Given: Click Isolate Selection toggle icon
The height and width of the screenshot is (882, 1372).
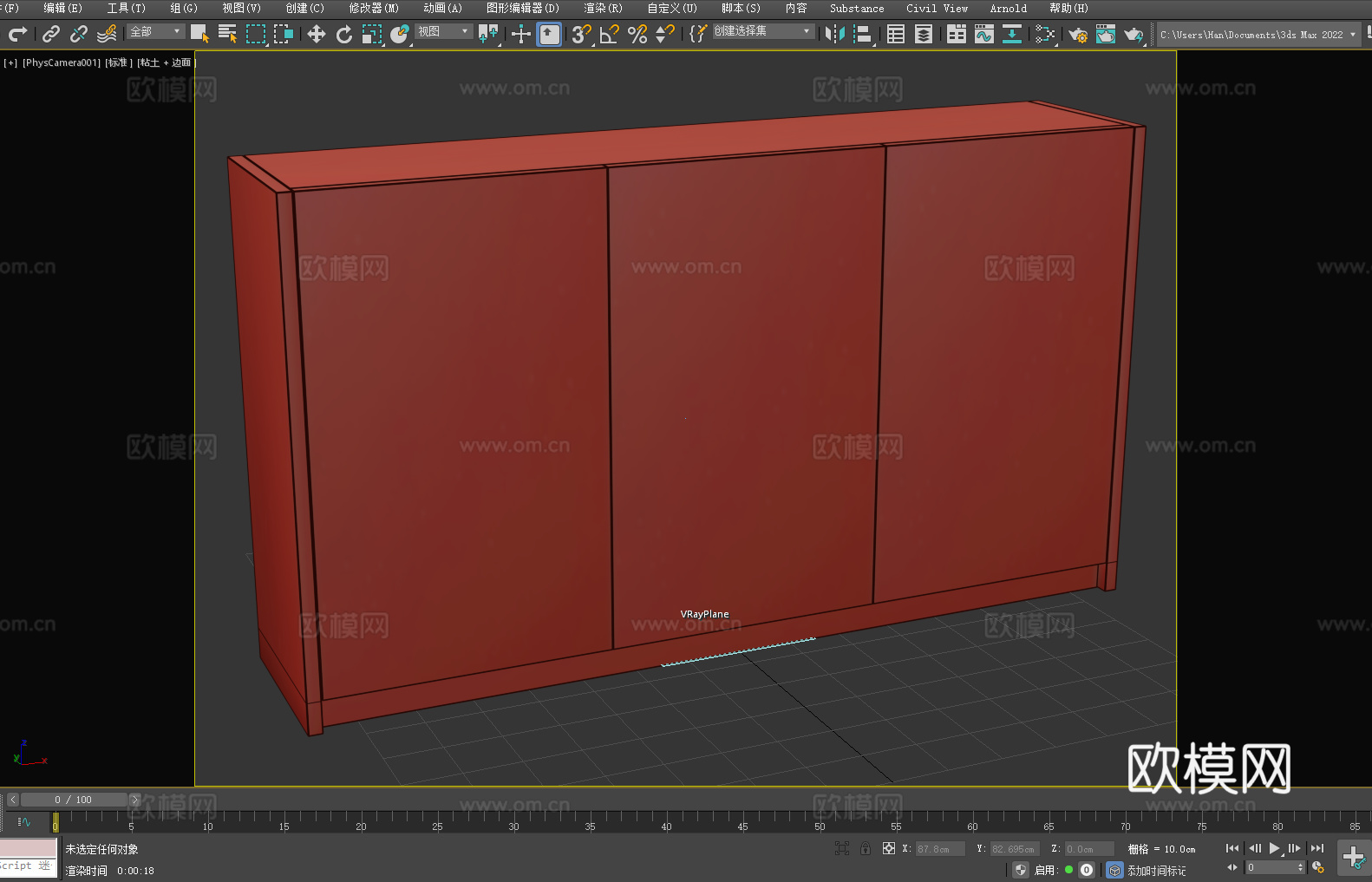Looking at the screenshot, I should [x=842, y=848].
